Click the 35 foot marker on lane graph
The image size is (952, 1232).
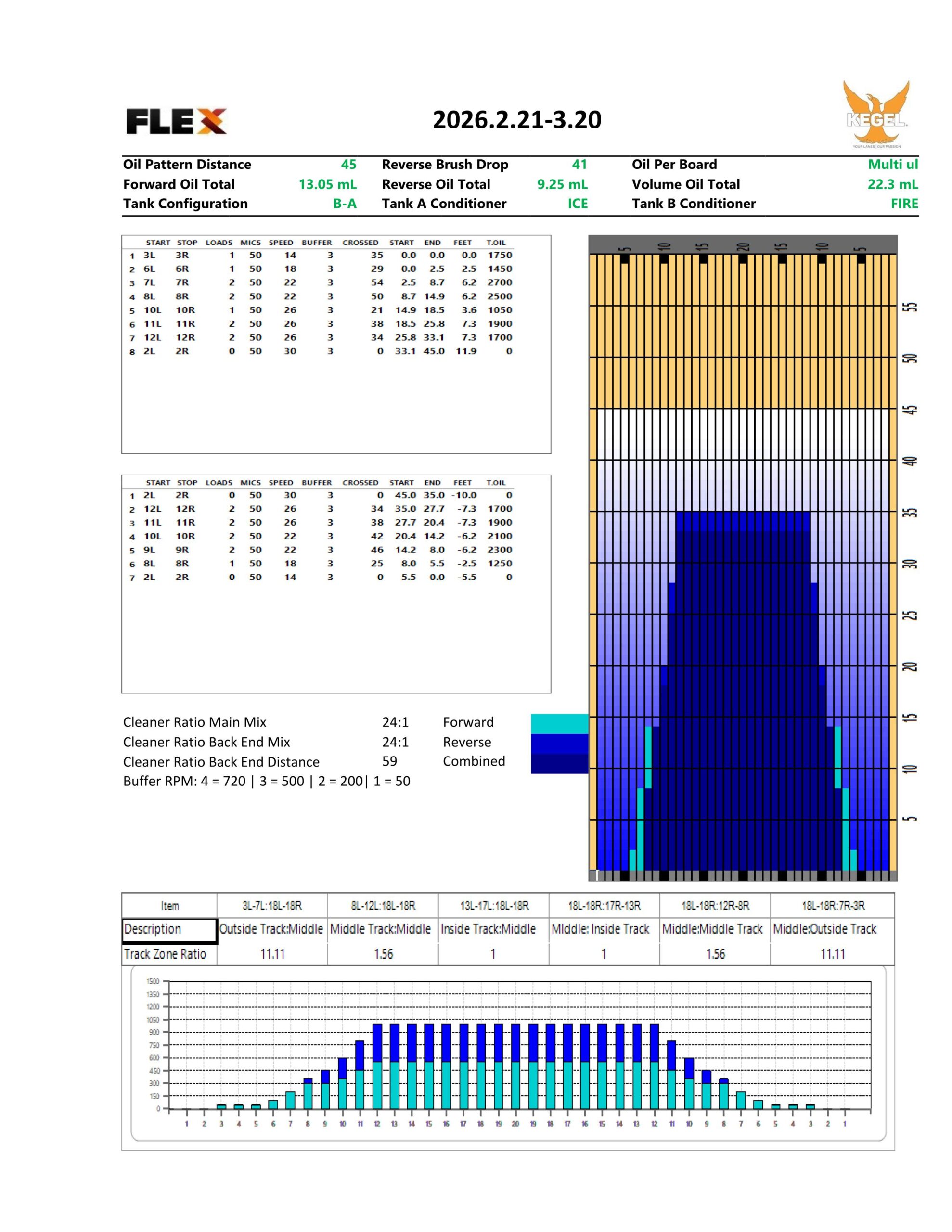[909, 513]
